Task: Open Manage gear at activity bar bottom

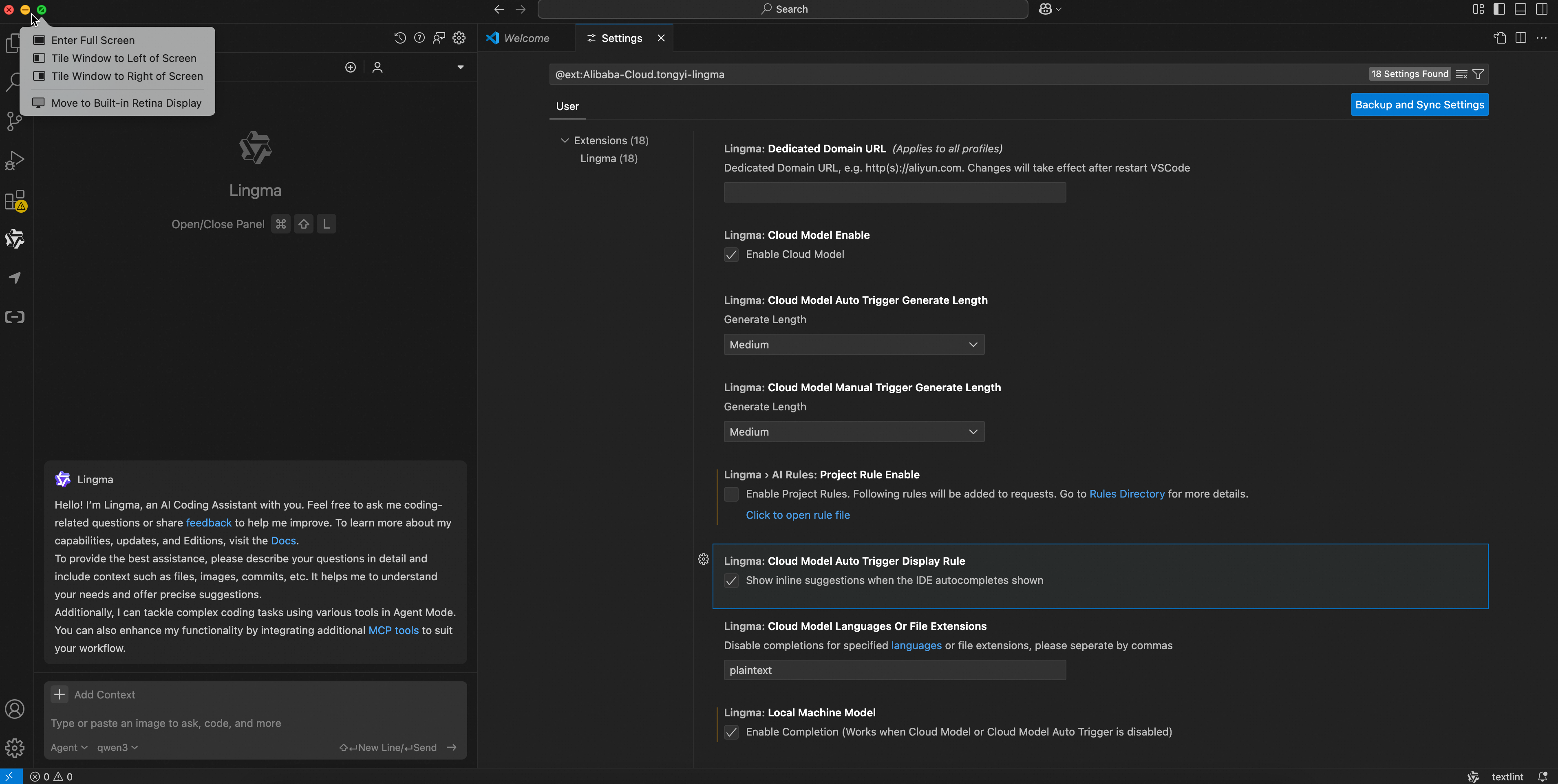Action: [x=15, y=748]
